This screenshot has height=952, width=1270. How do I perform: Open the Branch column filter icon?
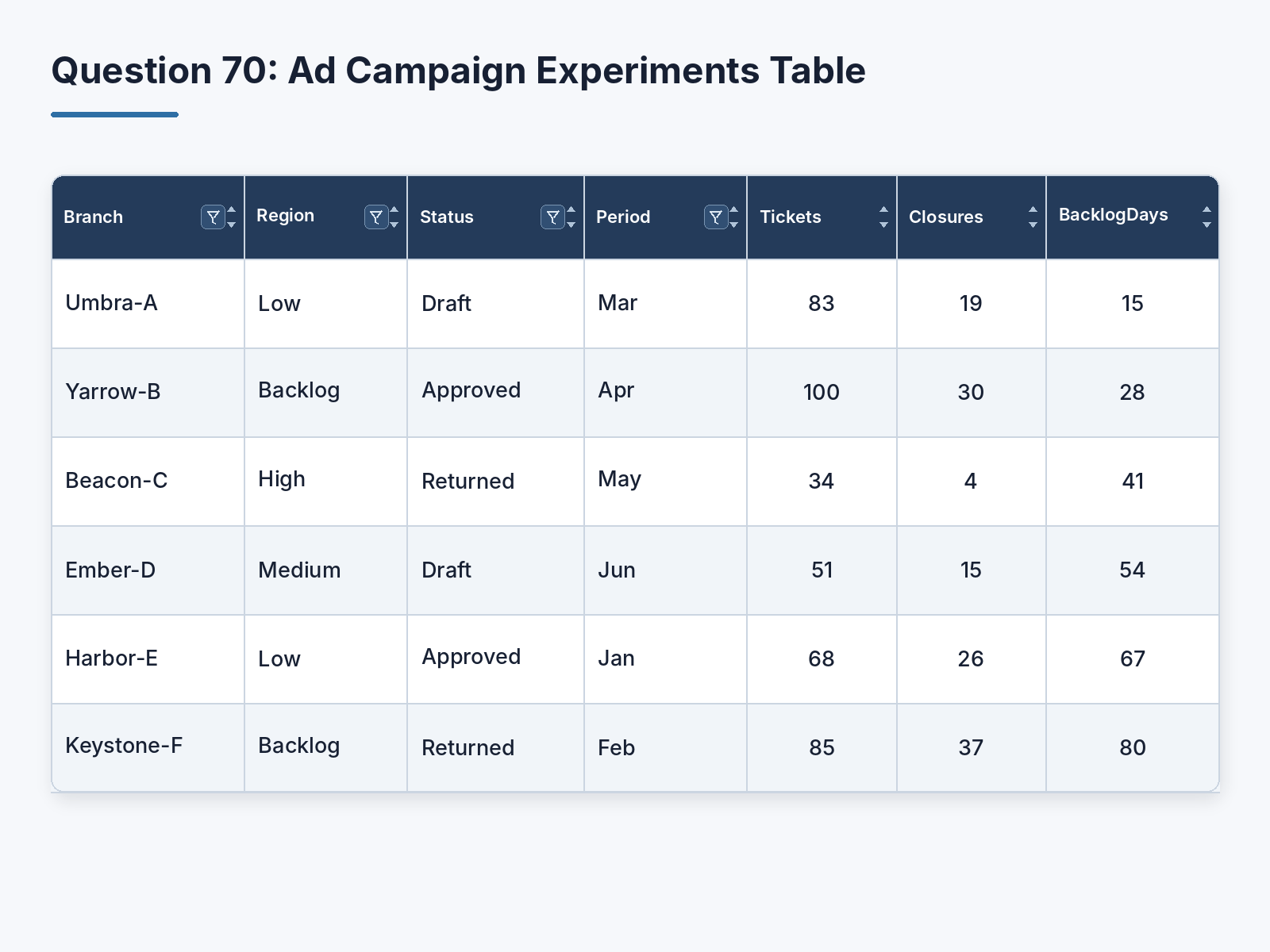click(x=213, y=217)
